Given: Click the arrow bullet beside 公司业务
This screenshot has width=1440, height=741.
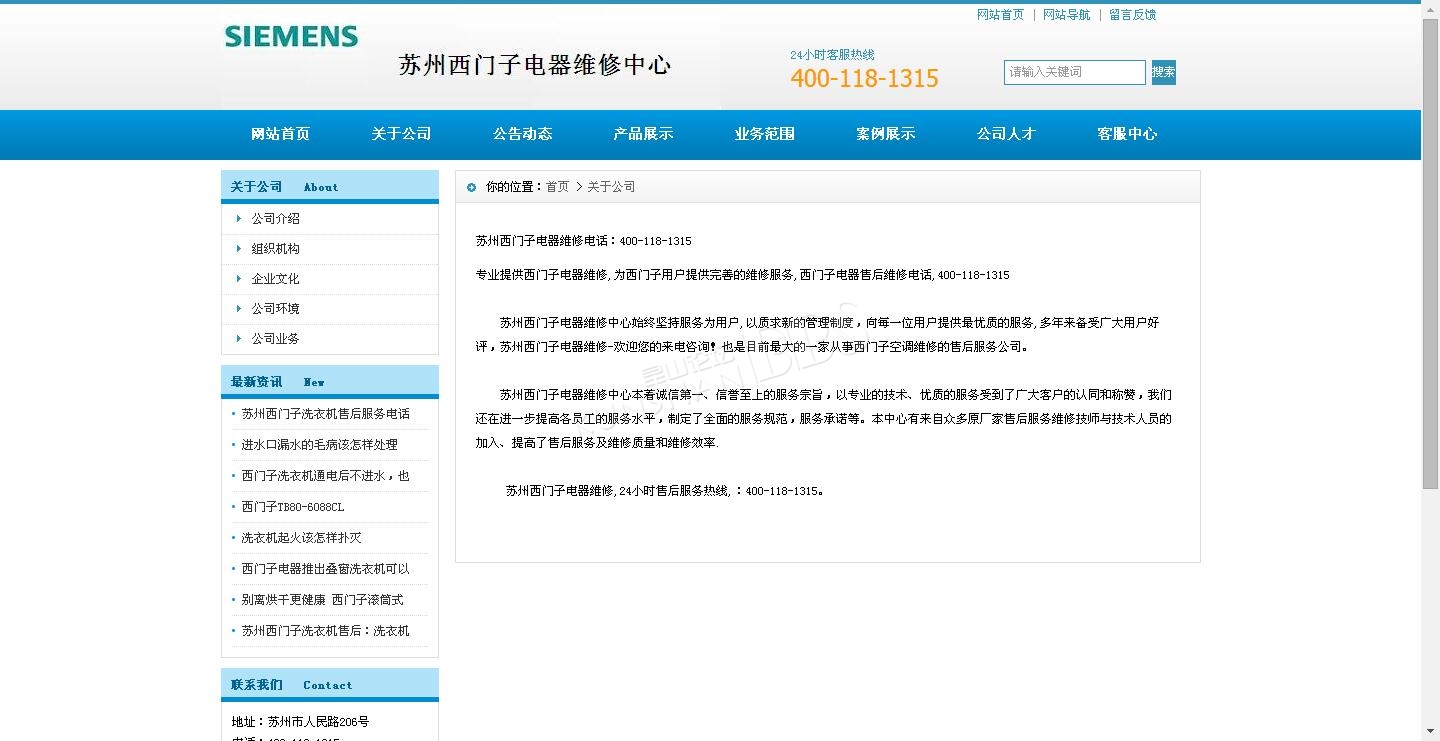Looking at the screenshot, I should [x=239, y=338].
